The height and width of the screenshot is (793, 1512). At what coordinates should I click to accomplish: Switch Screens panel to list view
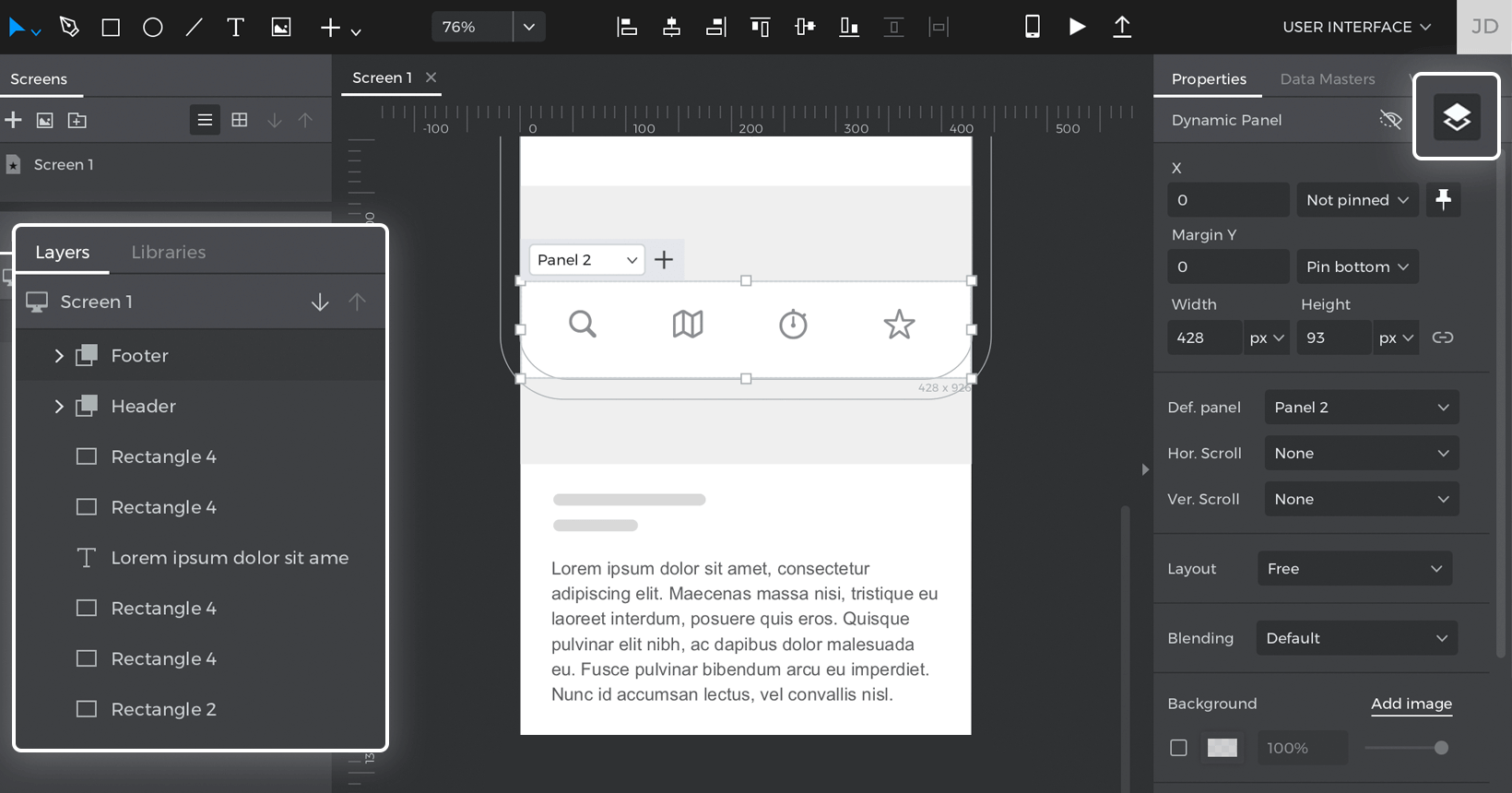(205, 120)
